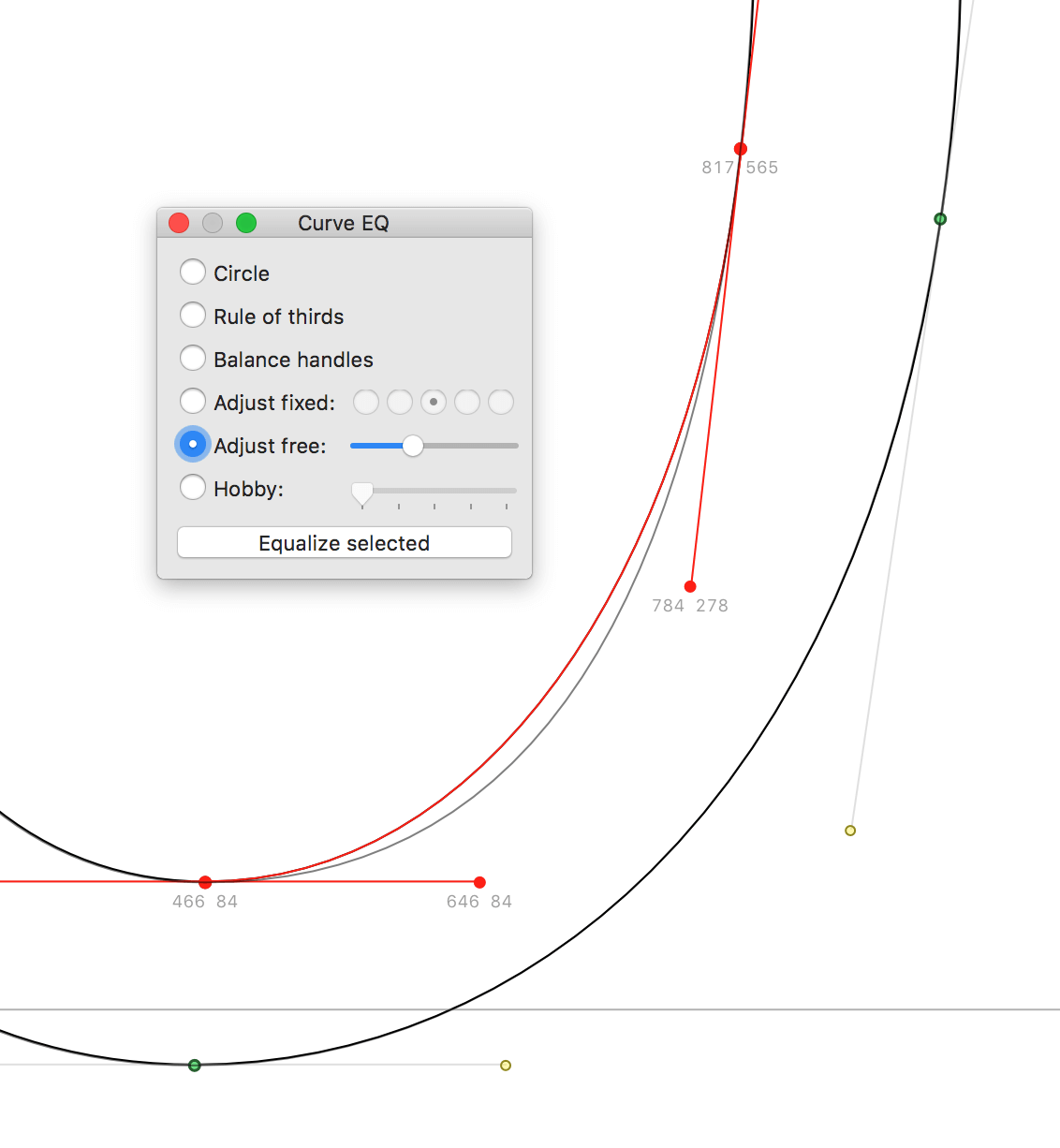Select the yellow off-curve handle at the bottom
Image resolution: width=1060 pixels, height=1148 pixels.
506,1066
